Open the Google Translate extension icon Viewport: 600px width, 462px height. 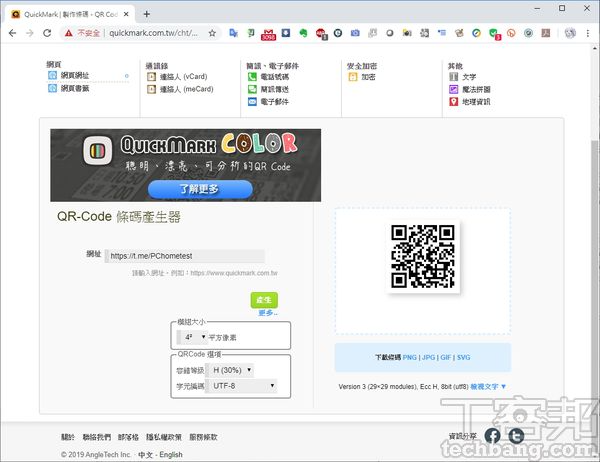[x=233, y=33]
